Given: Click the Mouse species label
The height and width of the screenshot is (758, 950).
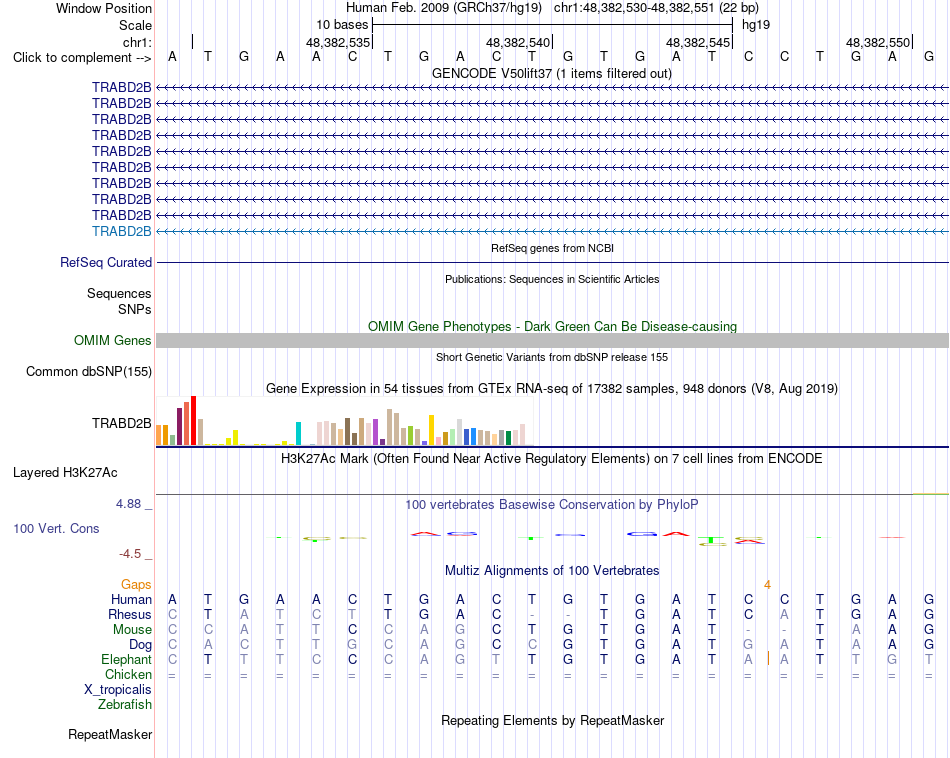Looking at the screenshot, I should coord(132,630).
